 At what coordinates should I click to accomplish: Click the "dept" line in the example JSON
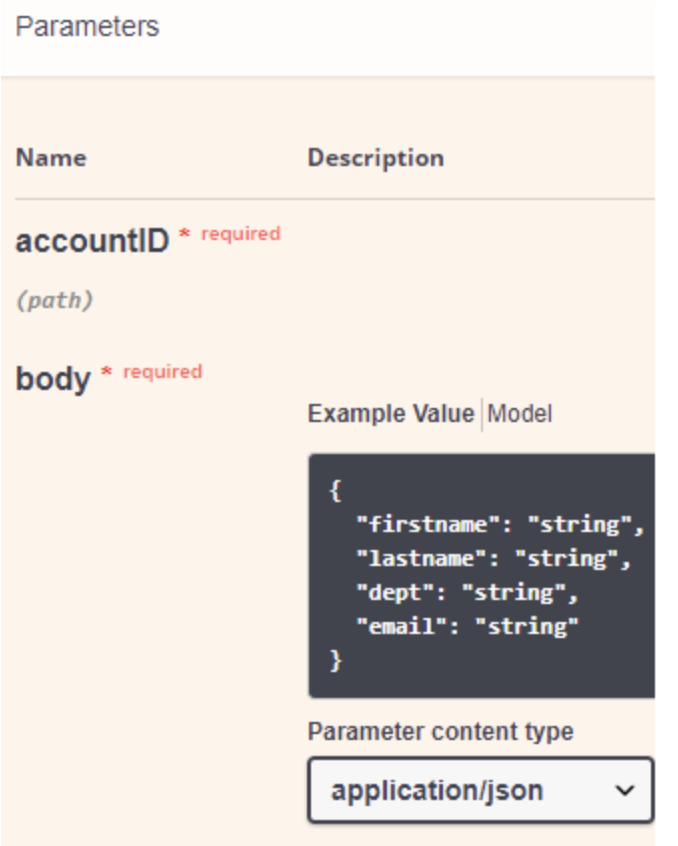point(468,593)
